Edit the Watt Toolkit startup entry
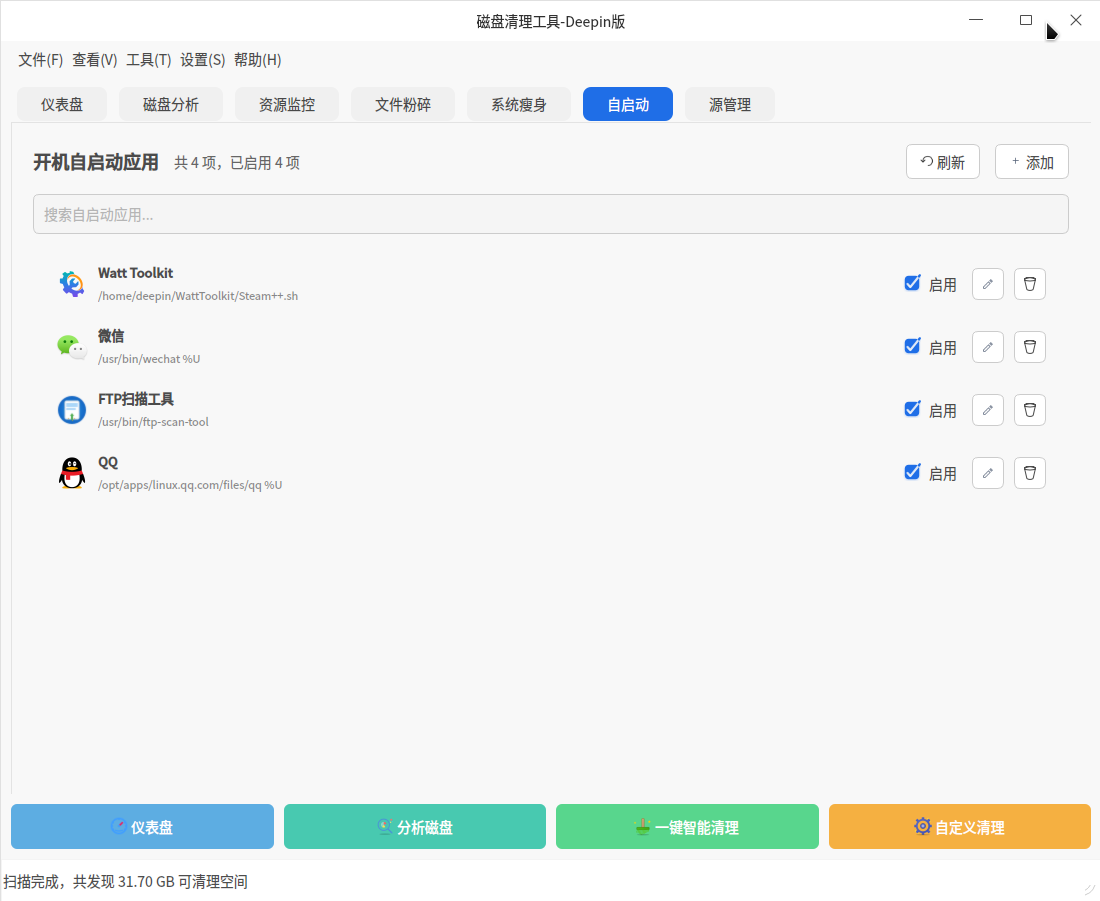The width and height of the screenshot is (1100, 901). (x=987, y=284)
